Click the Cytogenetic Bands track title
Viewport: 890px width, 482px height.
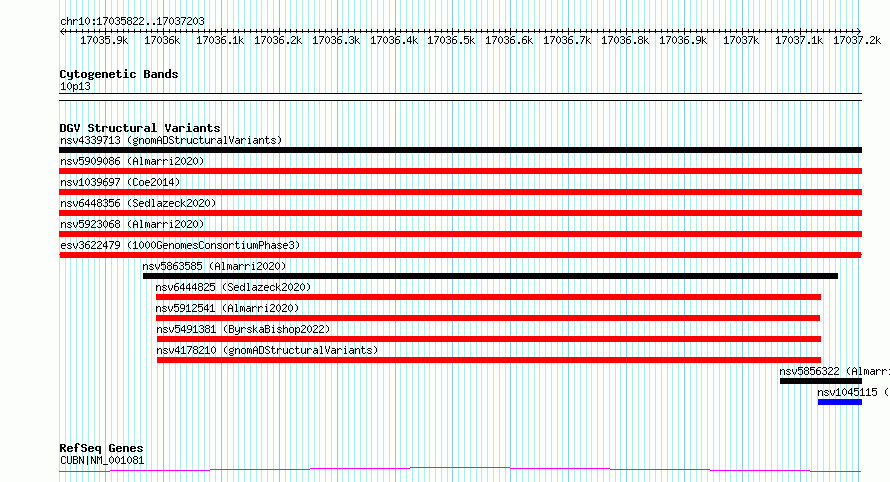pos(119,74)
